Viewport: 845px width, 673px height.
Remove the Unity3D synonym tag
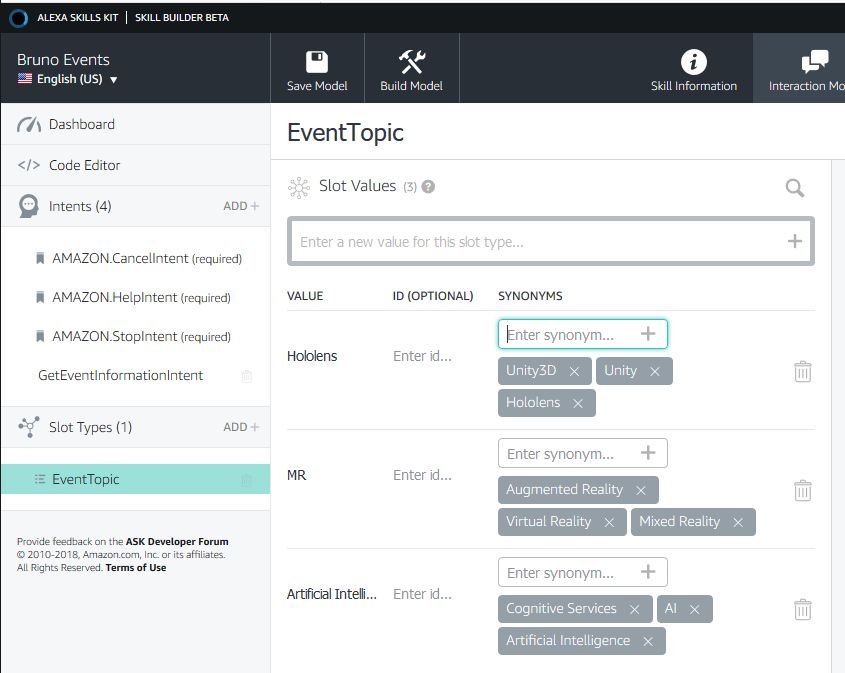coord(574,371)
